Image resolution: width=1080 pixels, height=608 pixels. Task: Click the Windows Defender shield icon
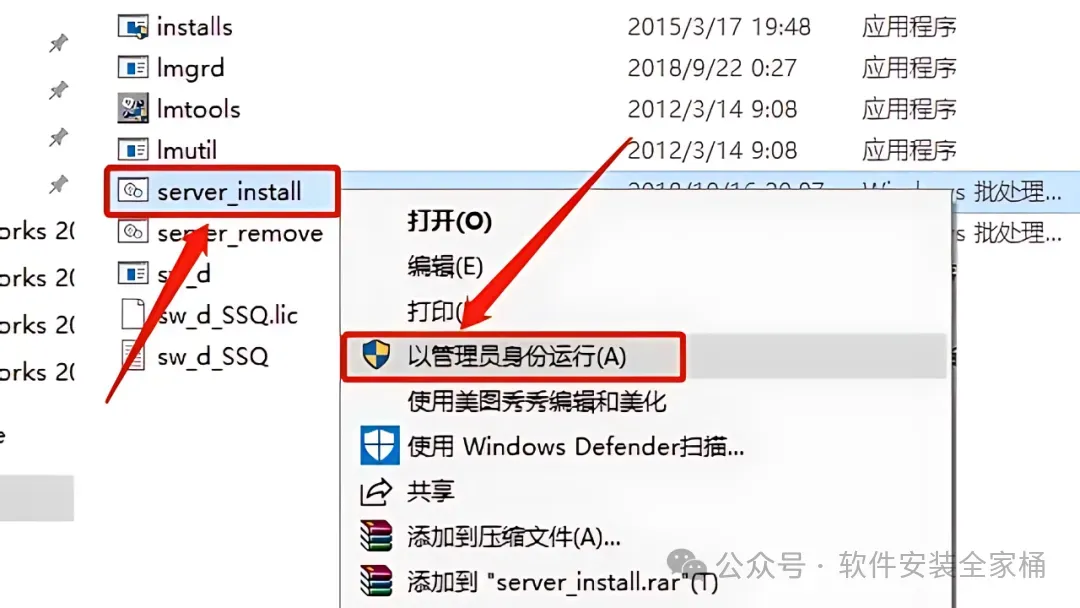click(380, 446)
